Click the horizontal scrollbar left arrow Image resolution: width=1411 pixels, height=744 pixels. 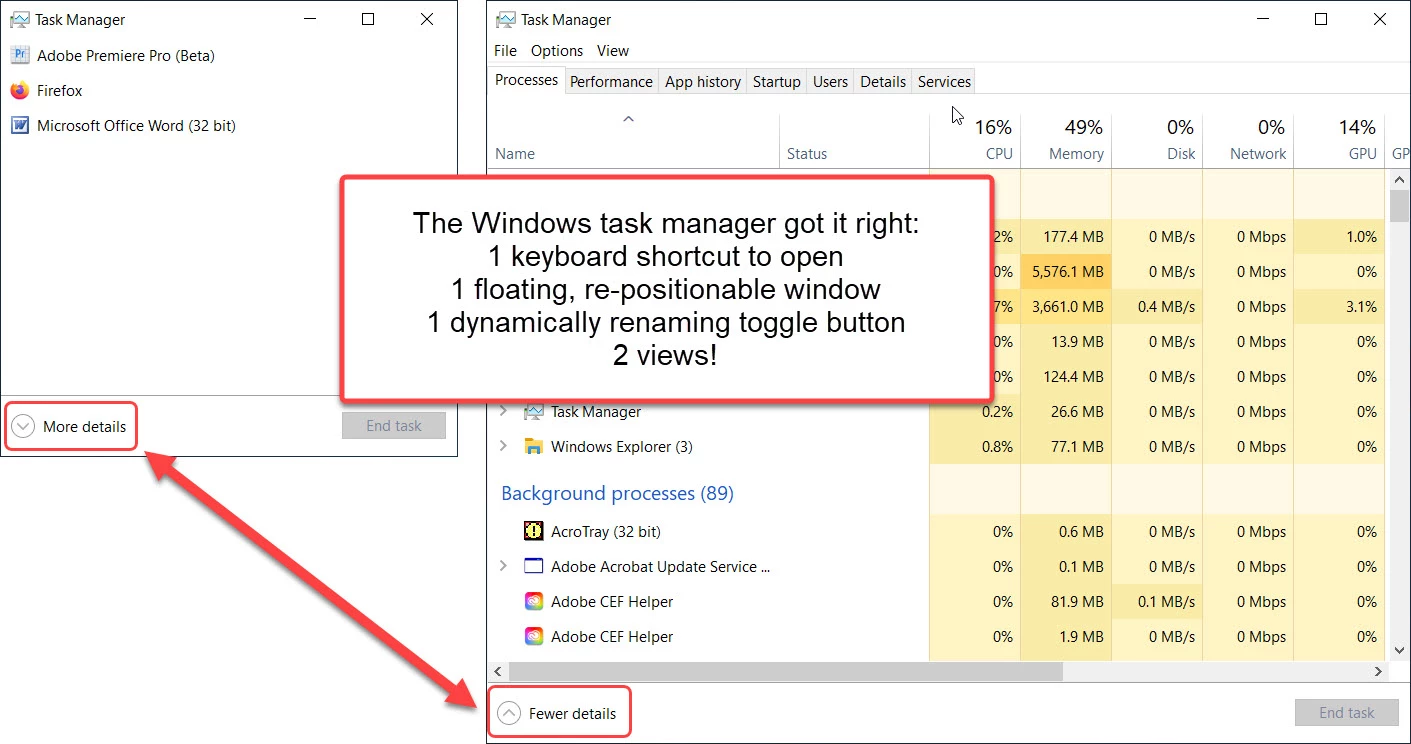498,672
